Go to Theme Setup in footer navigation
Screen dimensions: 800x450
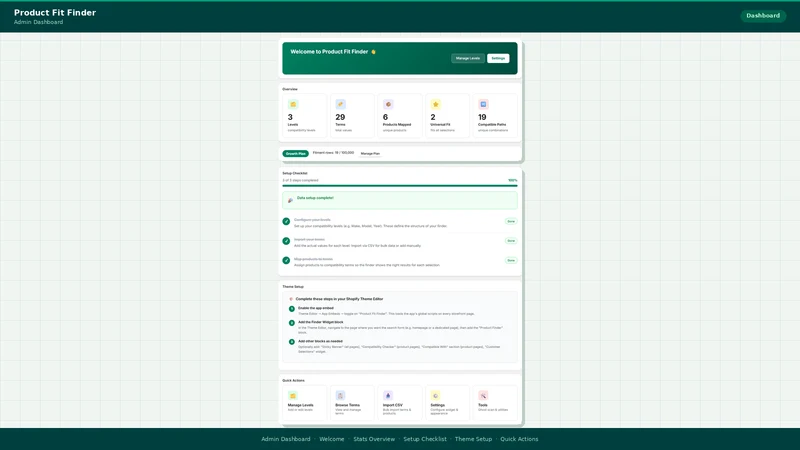tap(473, 439)
